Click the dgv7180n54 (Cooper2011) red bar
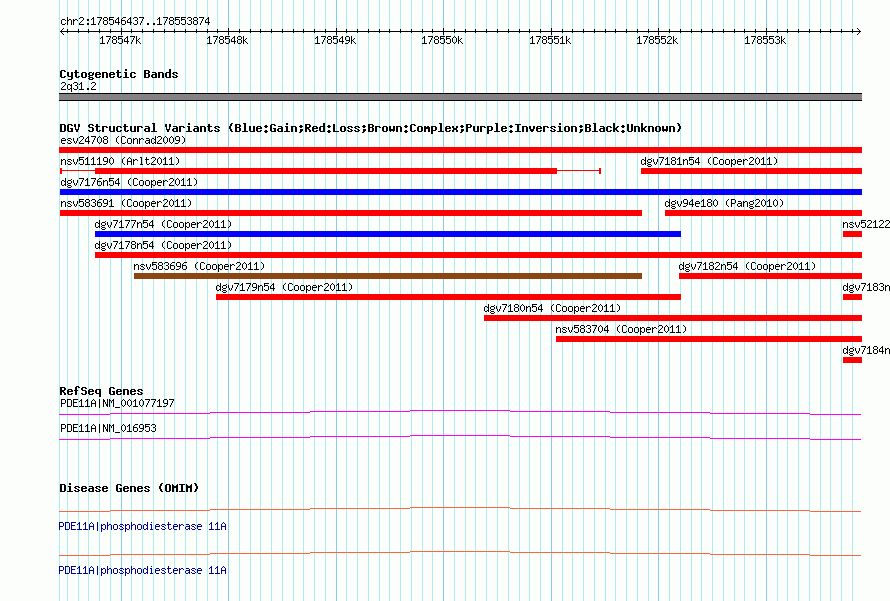Image resolution: width=890 pixels, height=601 pixels. pyautogui.click(x=673, y=318)
